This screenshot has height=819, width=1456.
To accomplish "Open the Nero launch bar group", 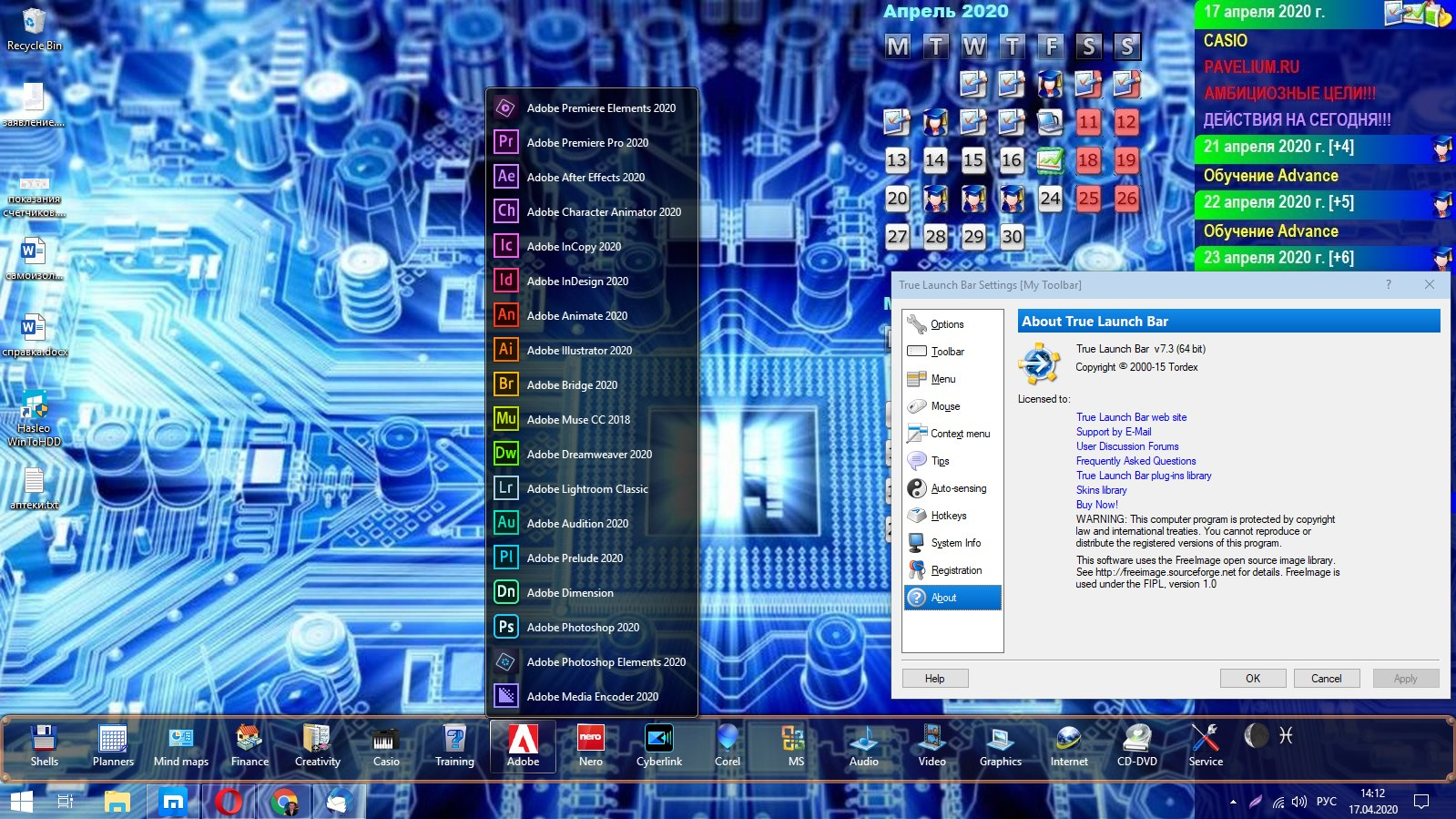I will (591, 746).
